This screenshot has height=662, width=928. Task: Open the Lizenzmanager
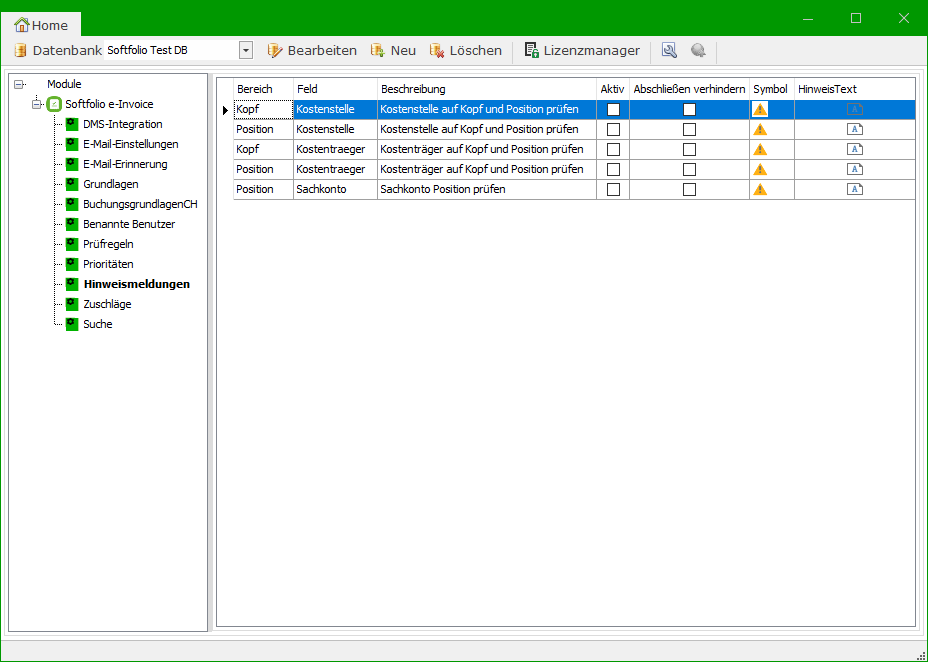click(x=582, y=50)
